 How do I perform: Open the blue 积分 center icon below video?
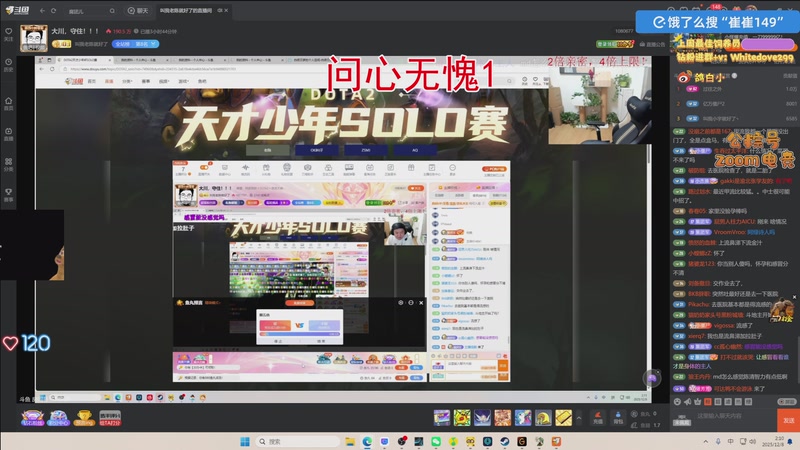(x=58, y=418)
